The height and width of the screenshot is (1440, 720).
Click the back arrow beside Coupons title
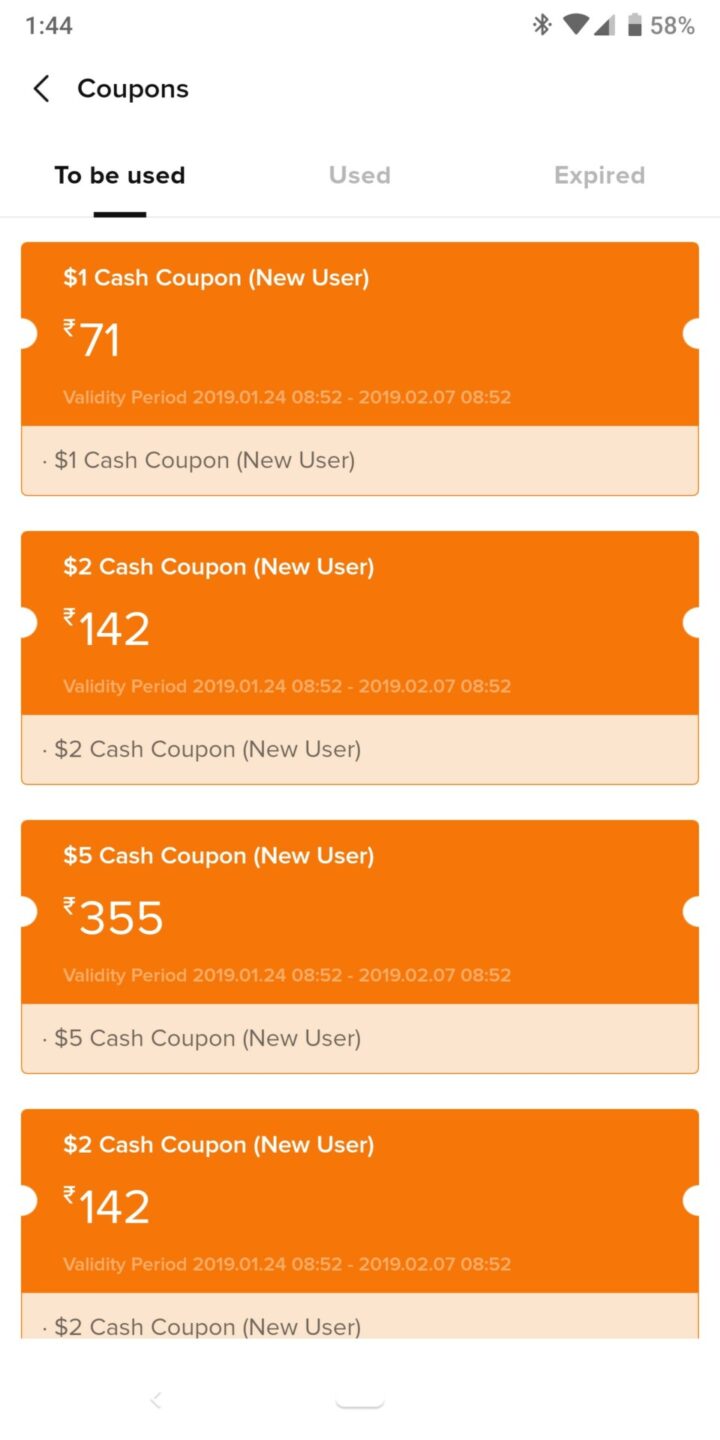[x=40, y=88]
